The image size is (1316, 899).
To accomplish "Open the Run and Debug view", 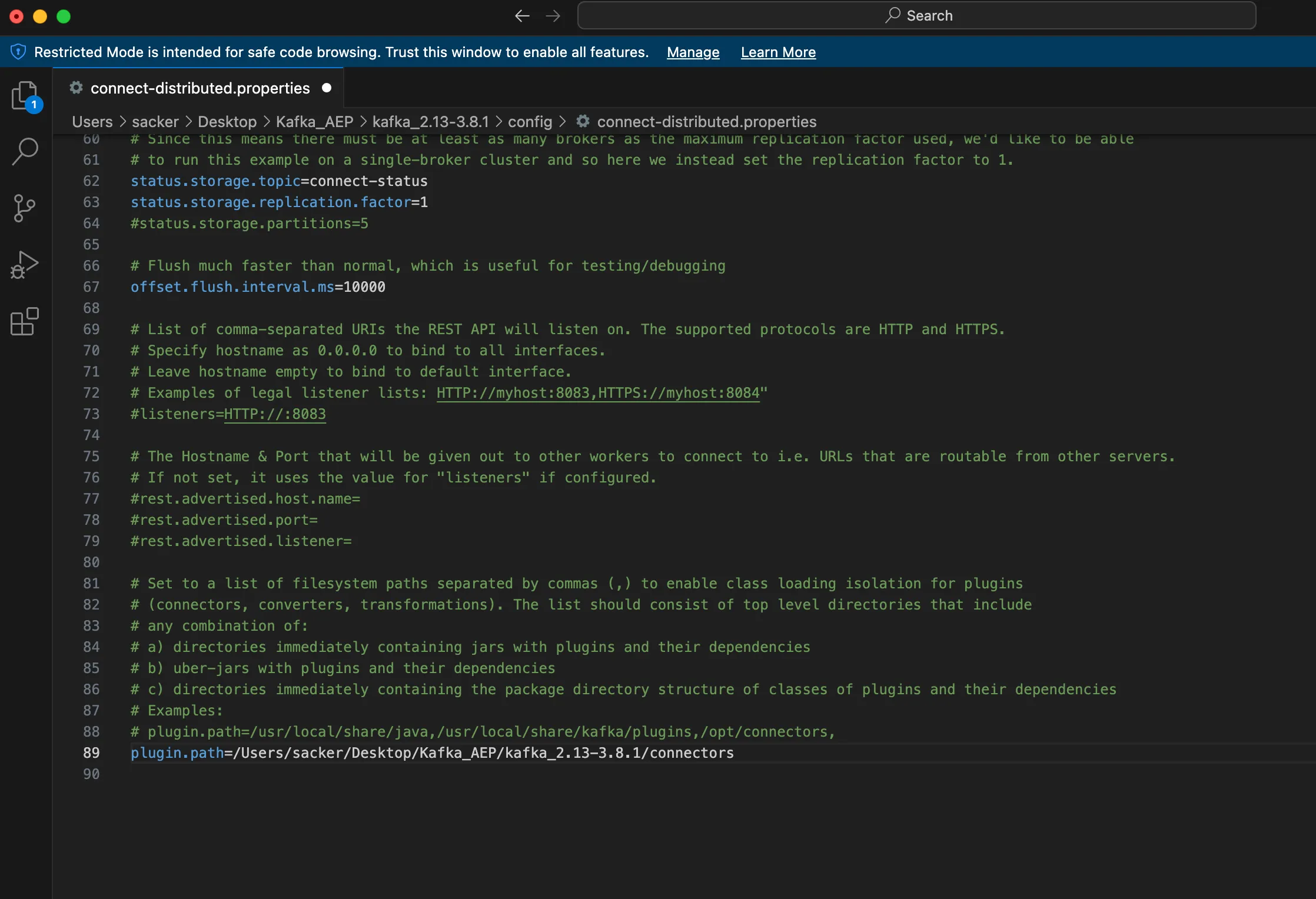I will click(x=25, y=265).
